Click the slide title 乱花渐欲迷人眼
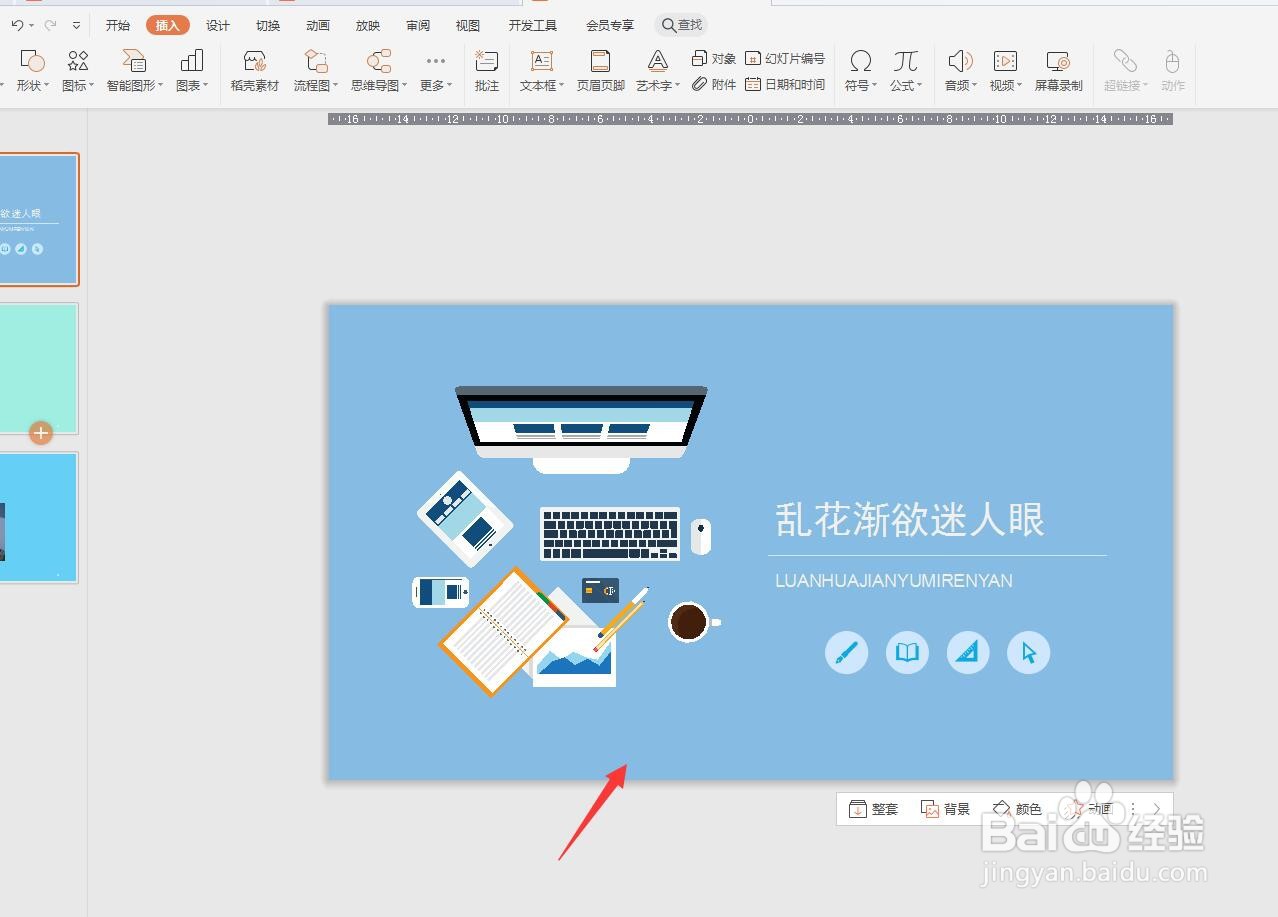Image resolution: width=1278 pixels, height=917 pixels. pos(909,520)
